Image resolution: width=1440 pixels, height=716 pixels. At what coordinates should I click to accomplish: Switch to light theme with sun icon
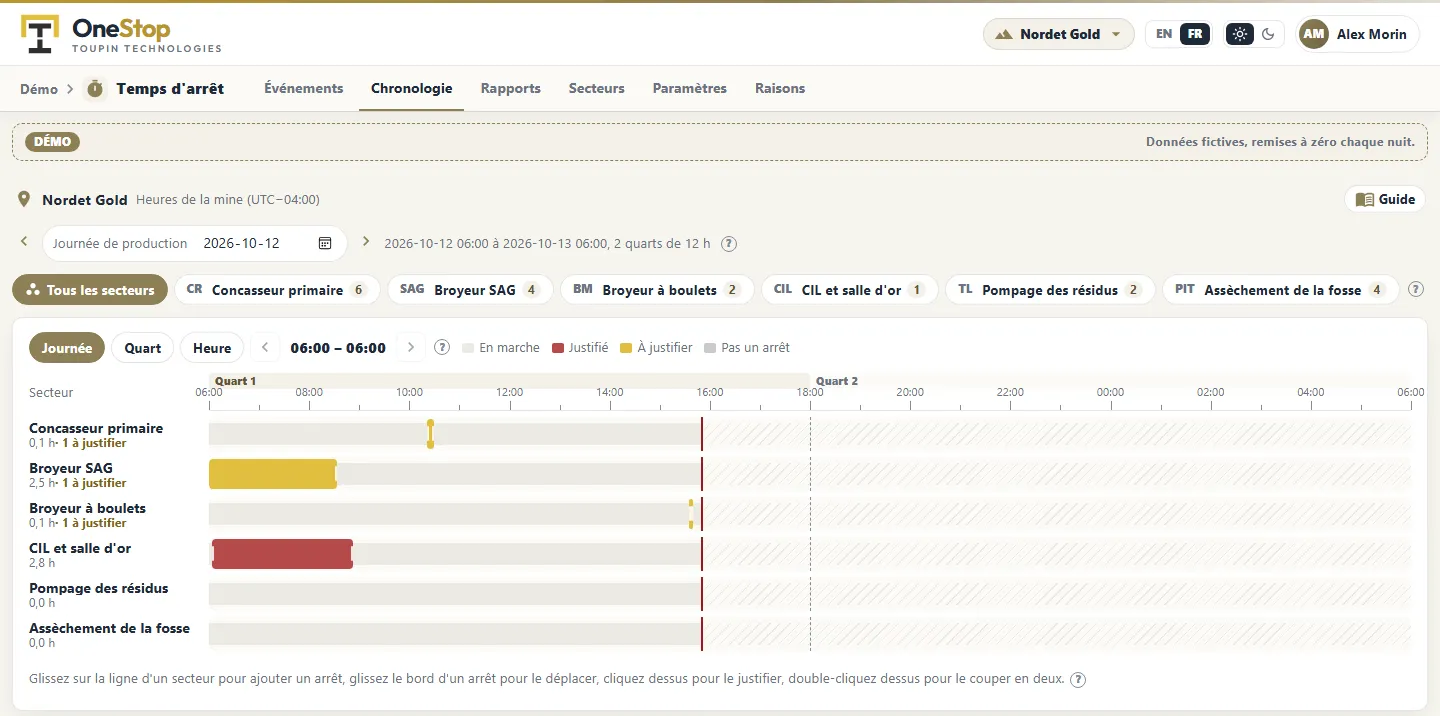pyautogui.click(x=1240, y=34)
